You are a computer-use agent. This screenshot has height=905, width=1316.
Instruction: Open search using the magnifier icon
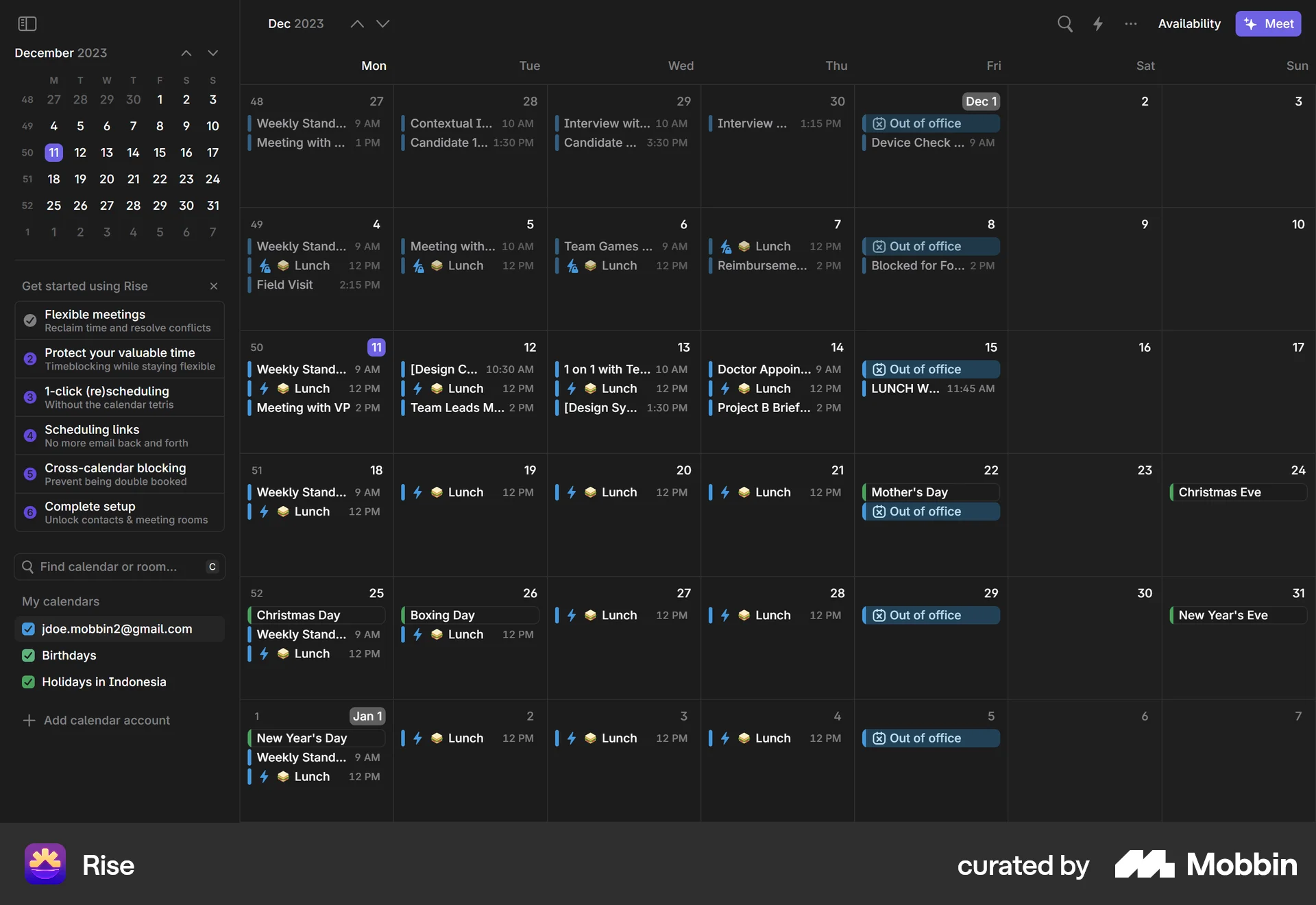click(x=1065, y=23)
